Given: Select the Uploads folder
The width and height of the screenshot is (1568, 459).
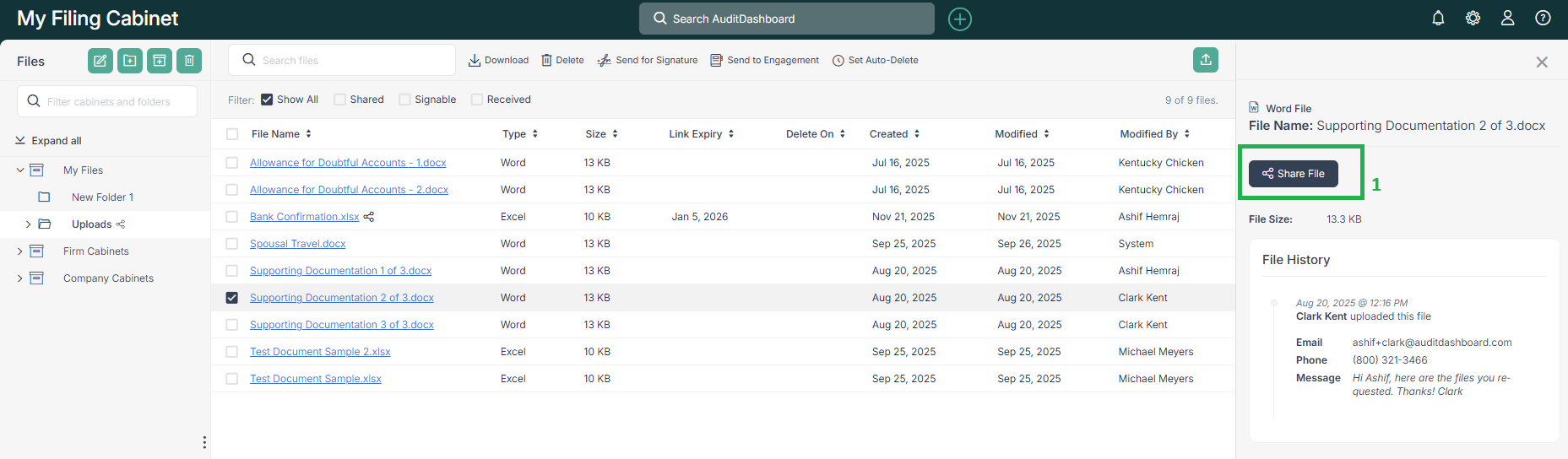Looking at the screenshot, I should (91, 224).
